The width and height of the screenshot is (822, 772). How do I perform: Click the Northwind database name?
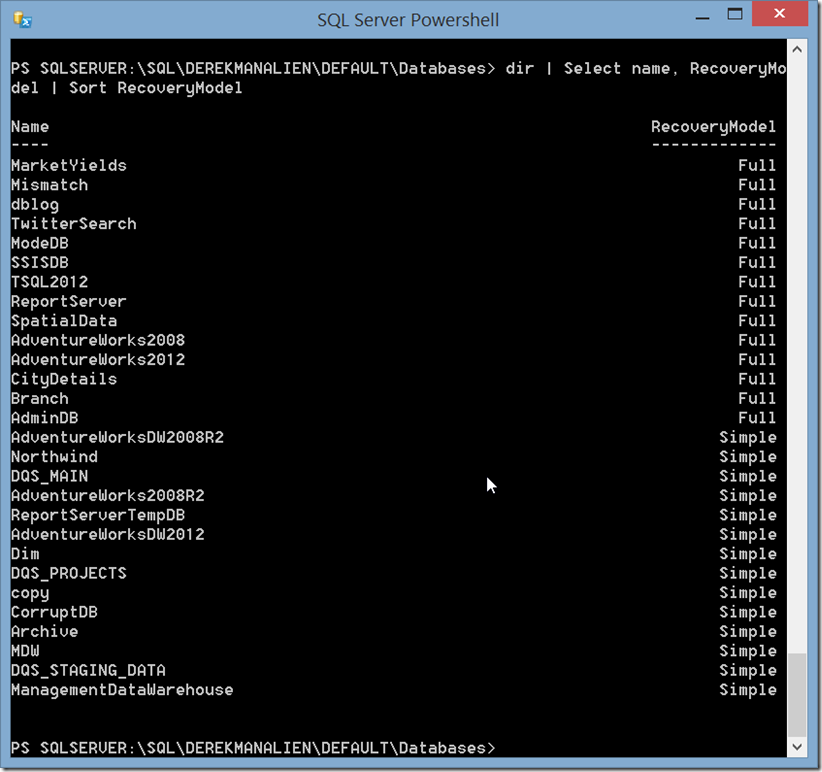54,457
